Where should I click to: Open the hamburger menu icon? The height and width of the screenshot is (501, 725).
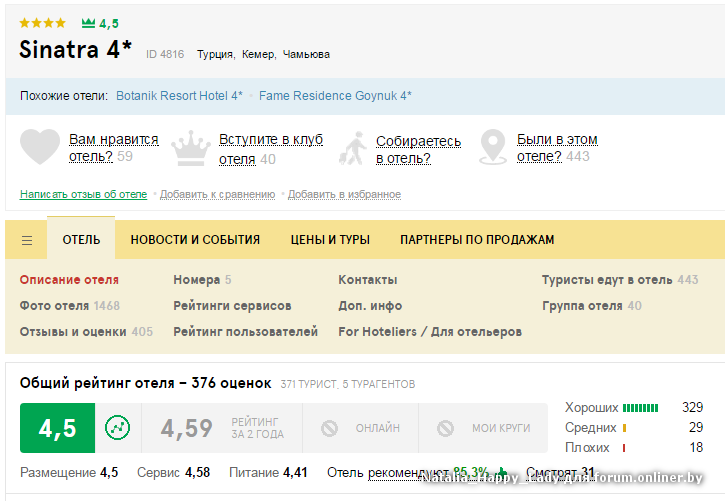pyautogui.click(x=27, y=240)
